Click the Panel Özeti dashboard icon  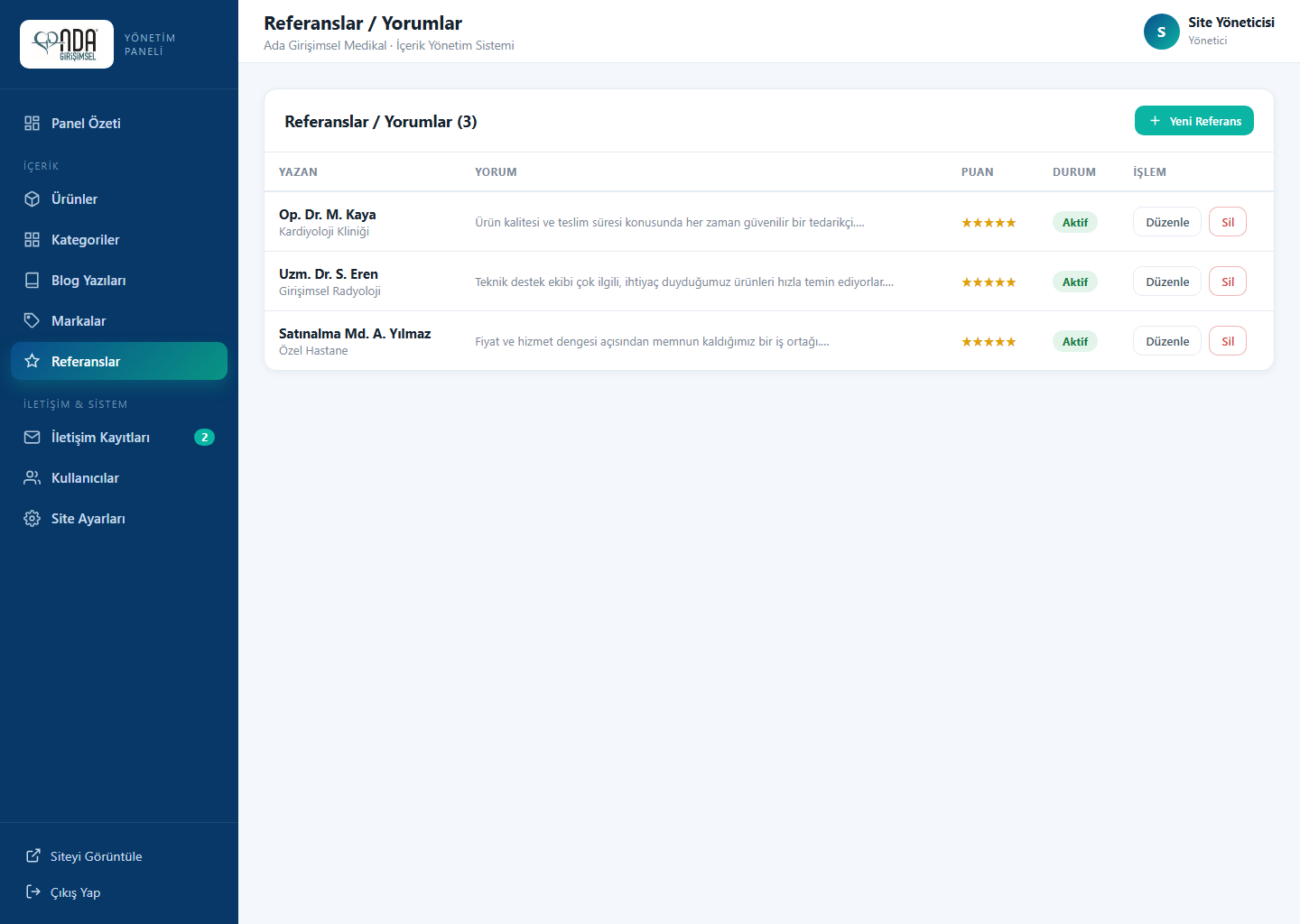point(32,124)
